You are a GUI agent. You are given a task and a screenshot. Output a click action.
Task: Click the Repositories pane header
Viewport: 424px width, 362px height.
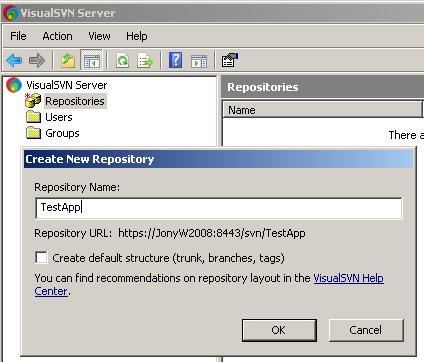[322, 87]
